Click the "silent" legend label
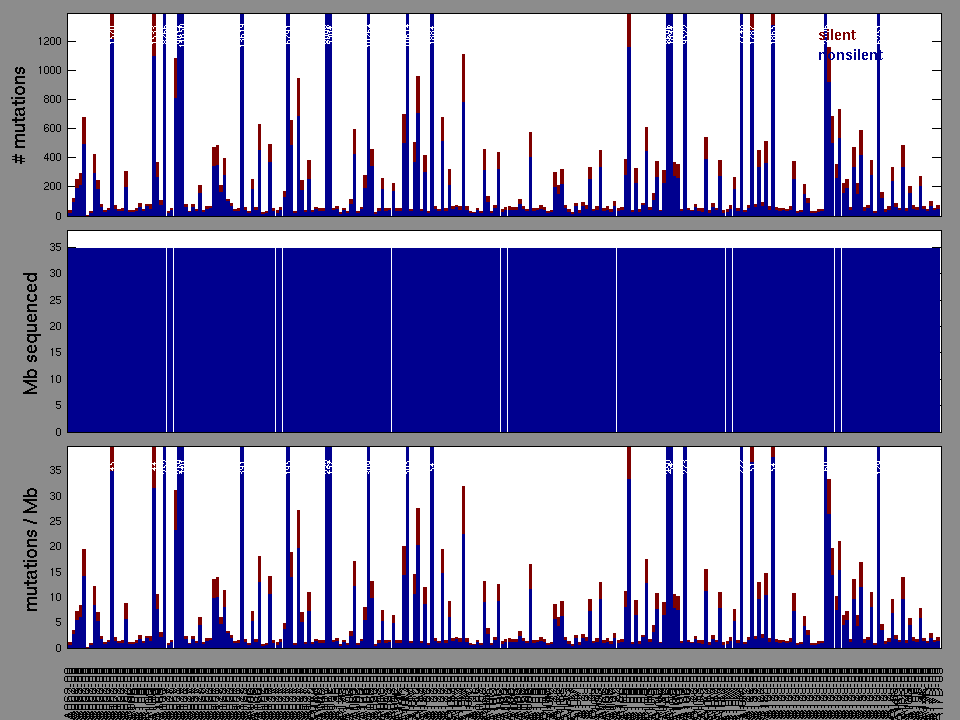This screenshot has height=720, width=960. [837, 35]
